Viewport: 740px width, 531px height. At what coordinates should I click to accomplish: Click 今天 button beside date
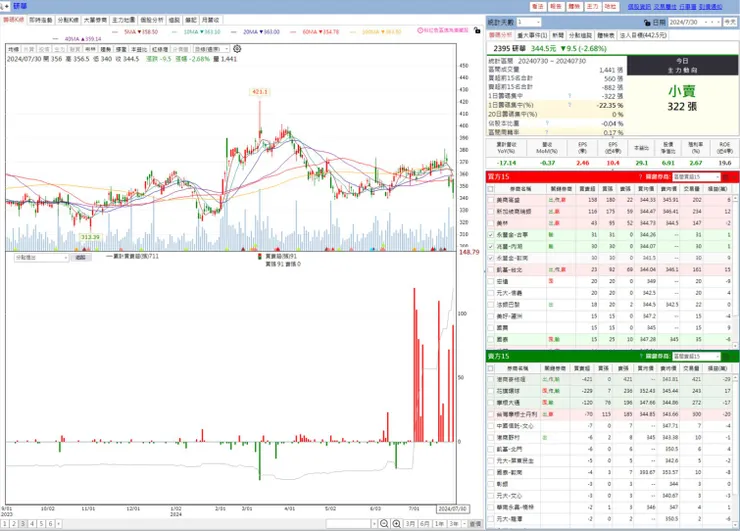(x=730, y=22)
